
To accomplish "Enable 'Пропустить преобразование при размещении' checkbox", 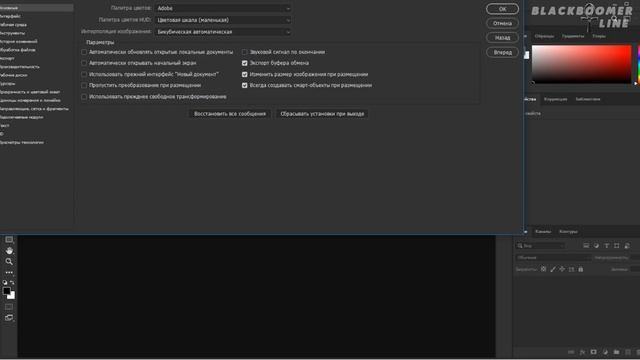I will coord(84,85).
